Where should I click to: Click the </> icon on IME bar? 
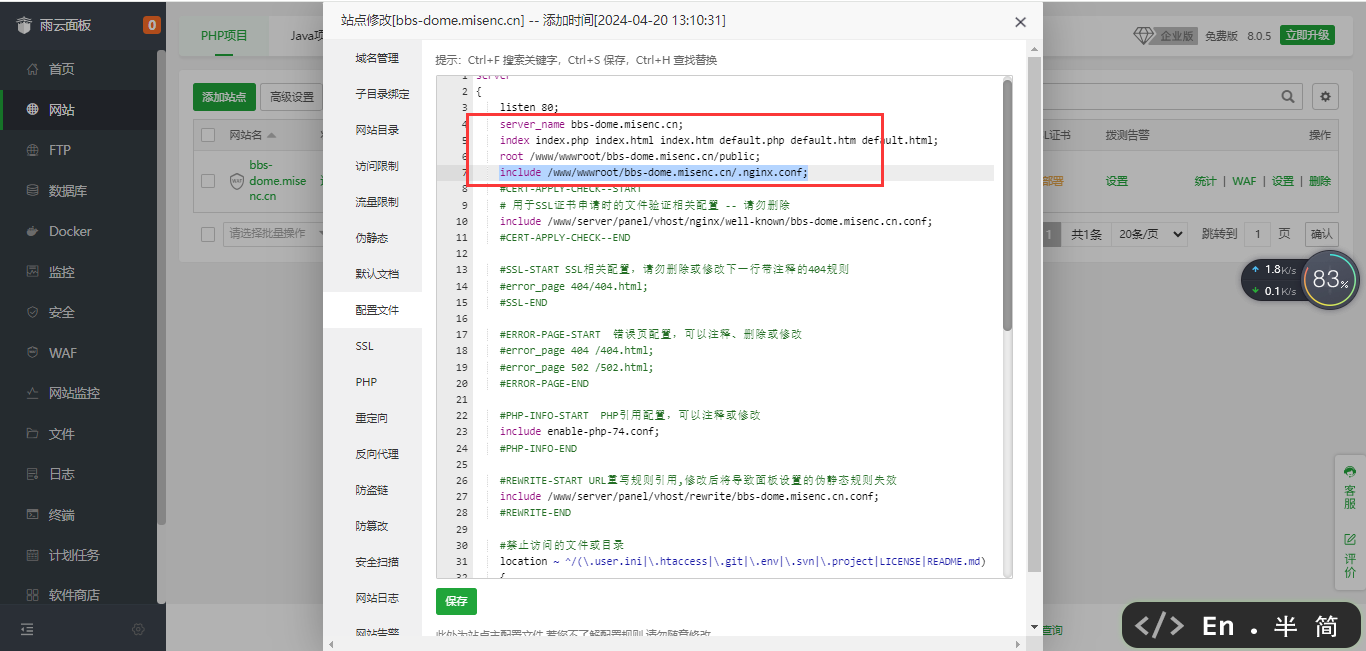pyautogui.click(x=1159, y=626)
